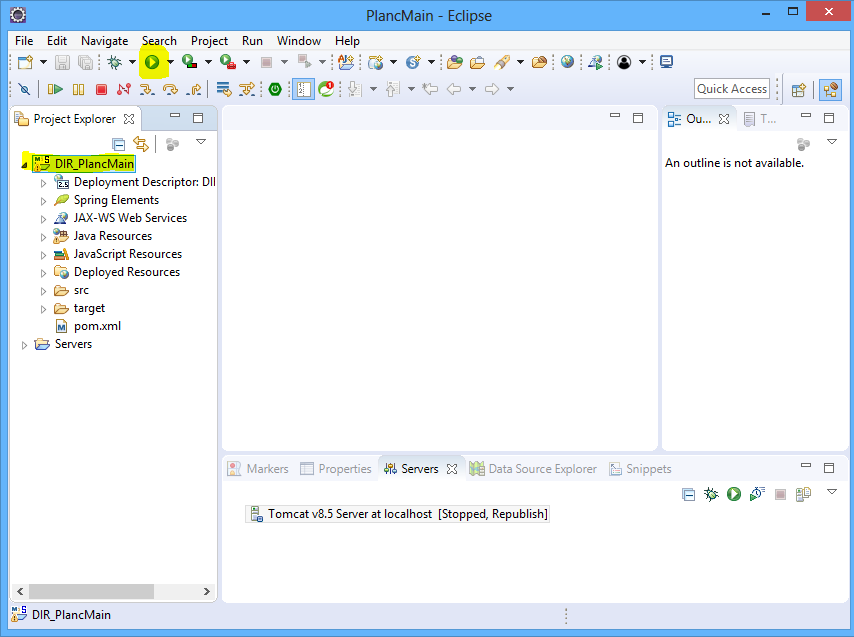Screen dimensions: 854x637
Task: Collapse All in Project Explorer toolbar
Action: click(119, 144)
